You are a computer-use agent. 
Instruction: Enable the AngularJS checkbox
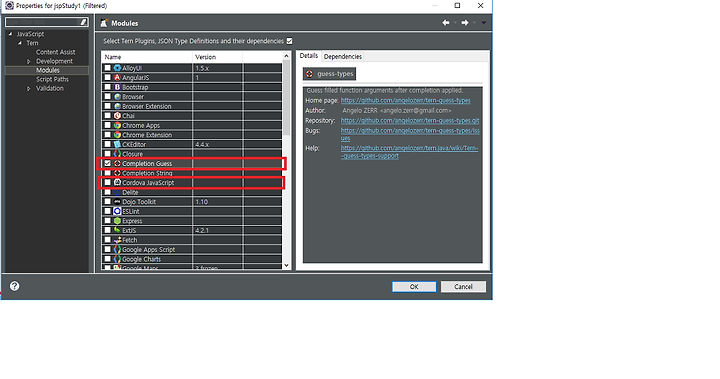point(107,78)
